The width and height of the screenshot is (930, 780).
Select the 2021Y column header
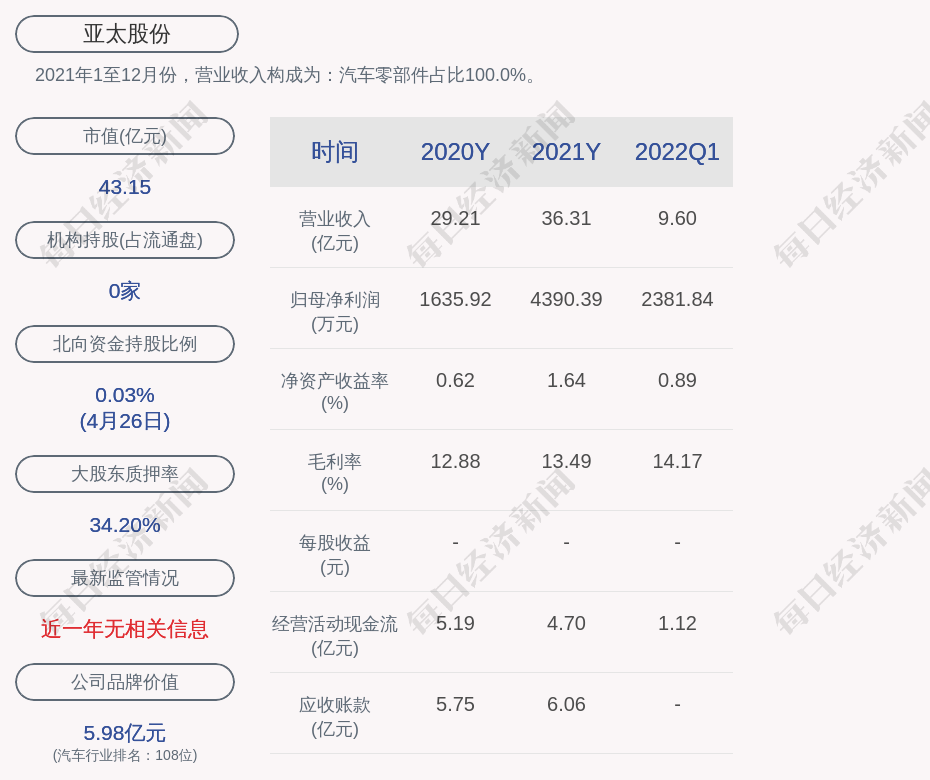[566, 152]
